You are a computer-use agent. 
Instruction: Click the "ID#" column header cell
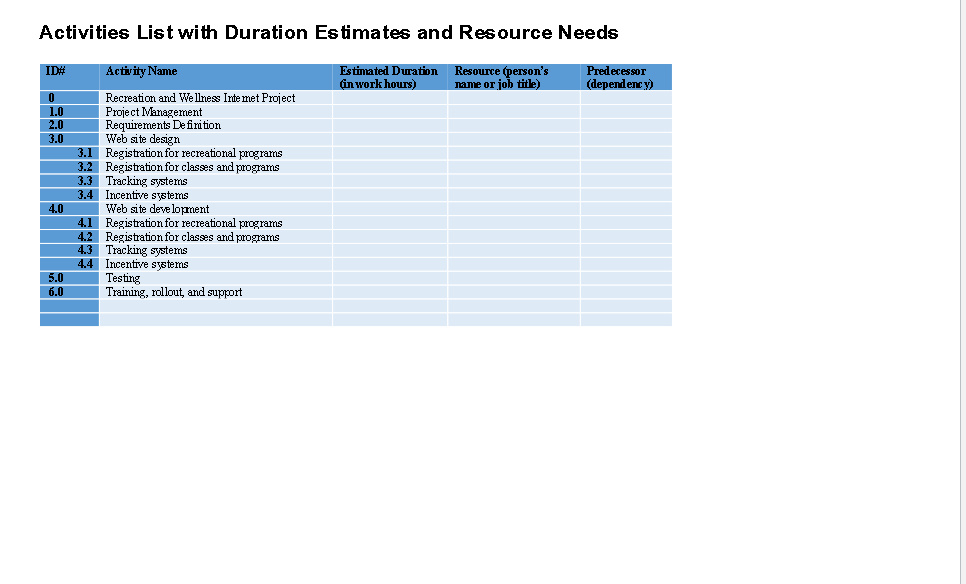(55, 71)
